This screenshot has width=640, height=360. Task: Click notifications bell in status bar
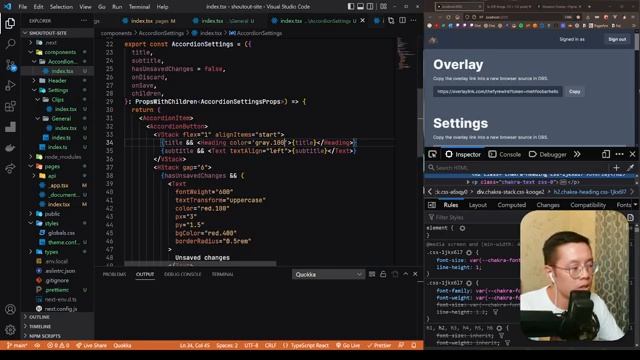pyautogui.click(x=414, y=345)
